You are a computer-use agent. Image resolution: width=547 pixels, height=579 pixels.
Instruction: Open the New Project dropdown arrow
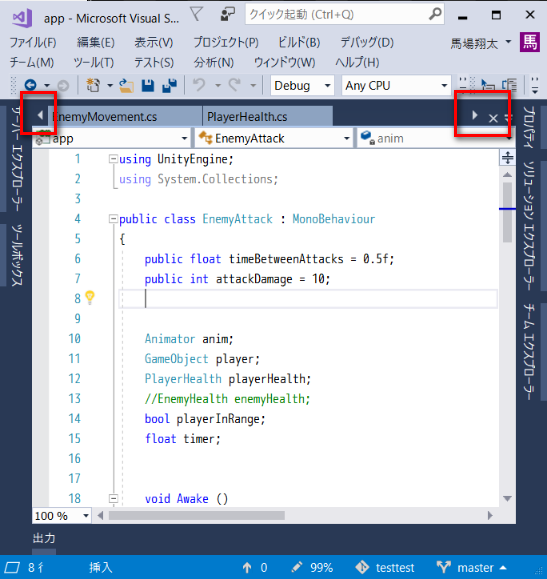coord(110,86)
